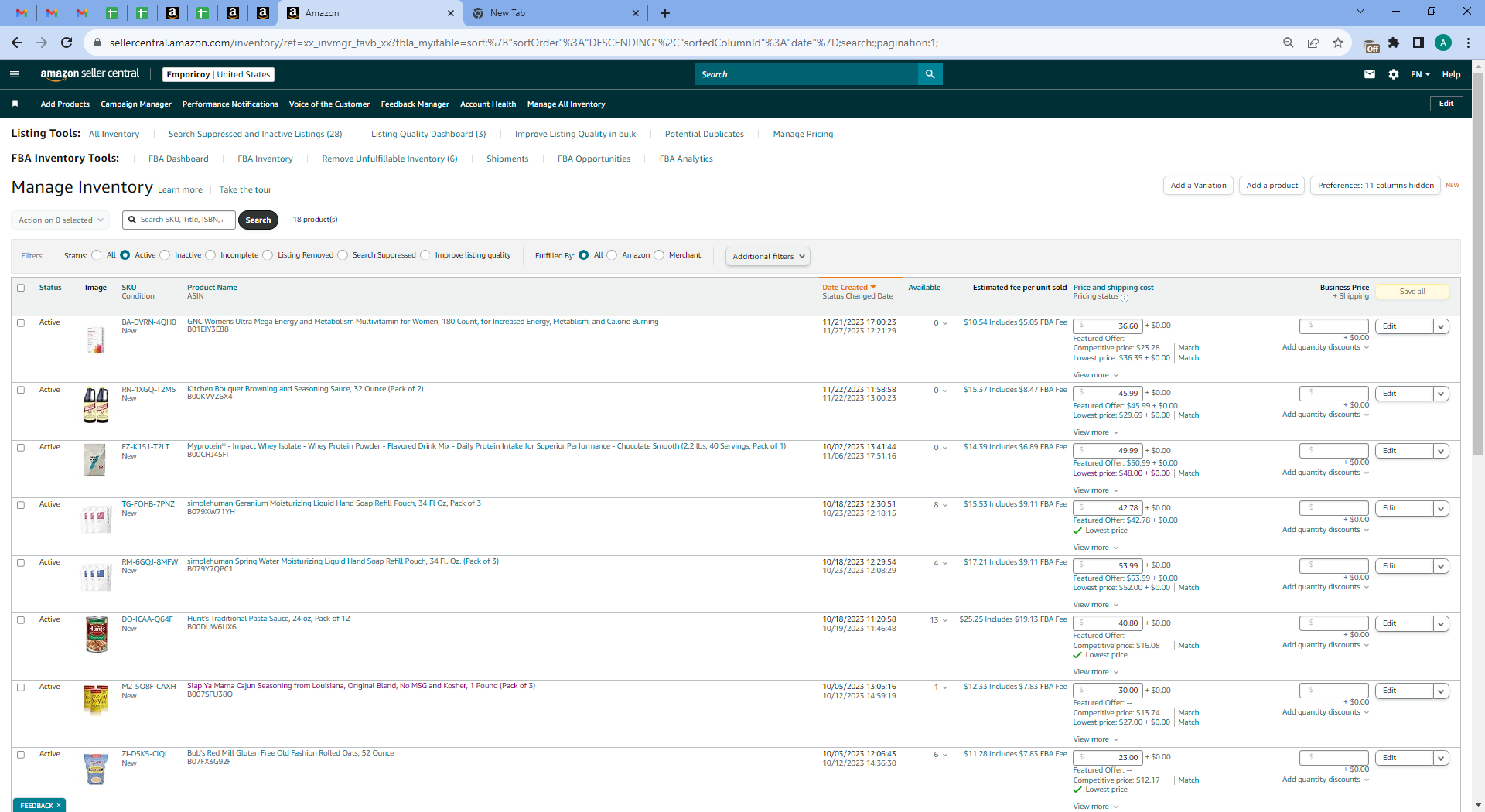Click the browser zoom magnifier icon in address bar
Viewport: 1485px width, 812px height.
(x=1289, y=43)
